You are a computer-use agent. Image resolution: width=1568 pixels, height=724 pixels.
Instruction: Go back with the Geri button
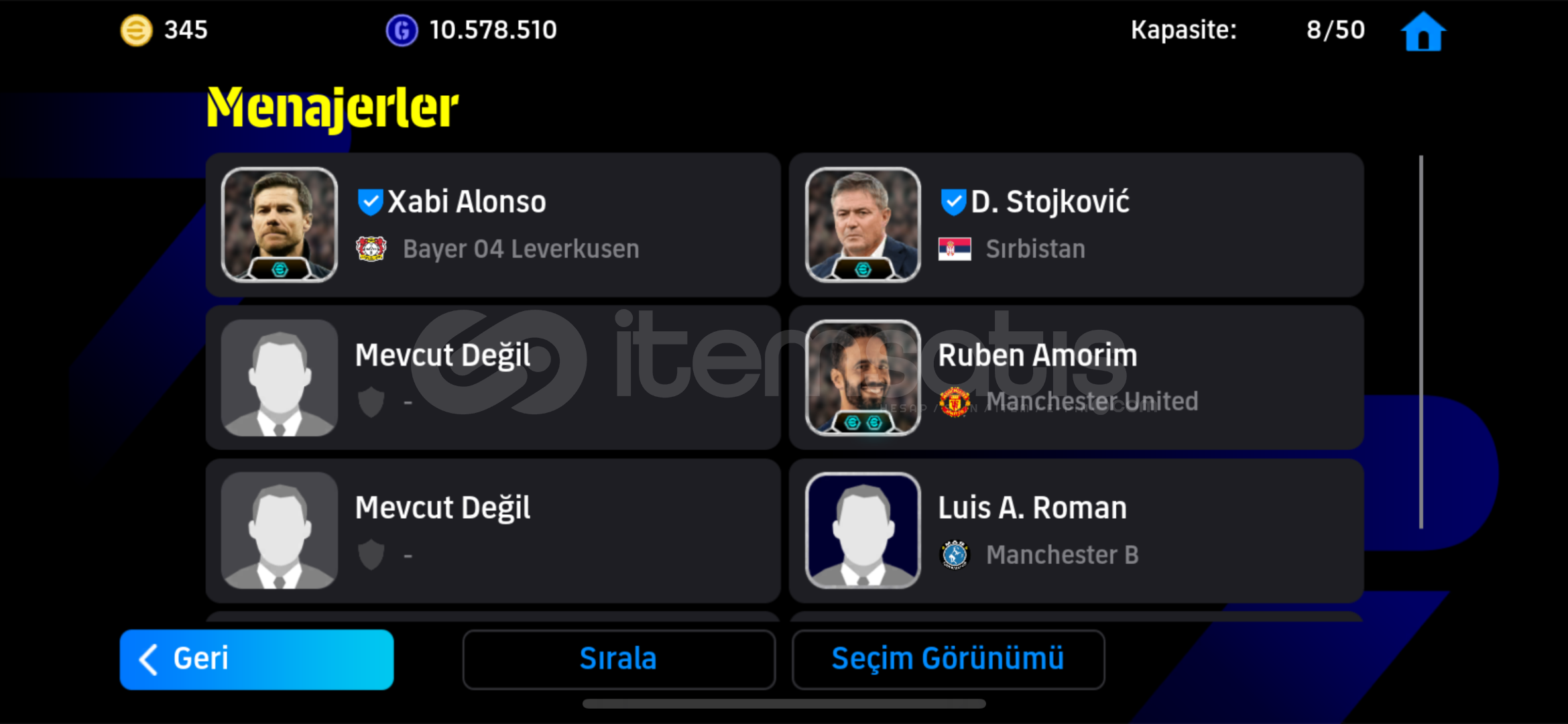click(x=257, y=659)
